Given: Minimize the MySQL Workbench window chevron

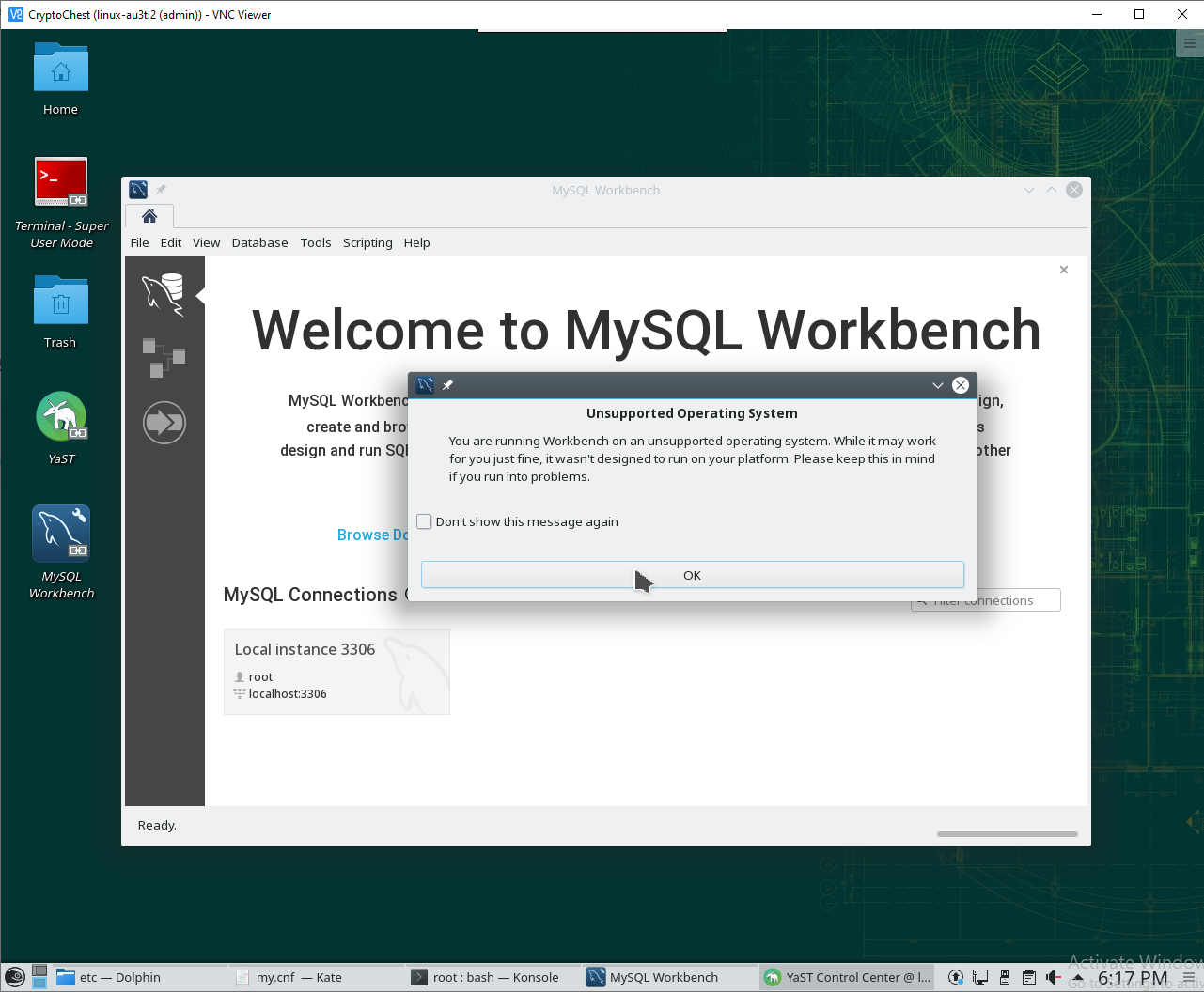Looking at the screenshot, I should 1029,190.
